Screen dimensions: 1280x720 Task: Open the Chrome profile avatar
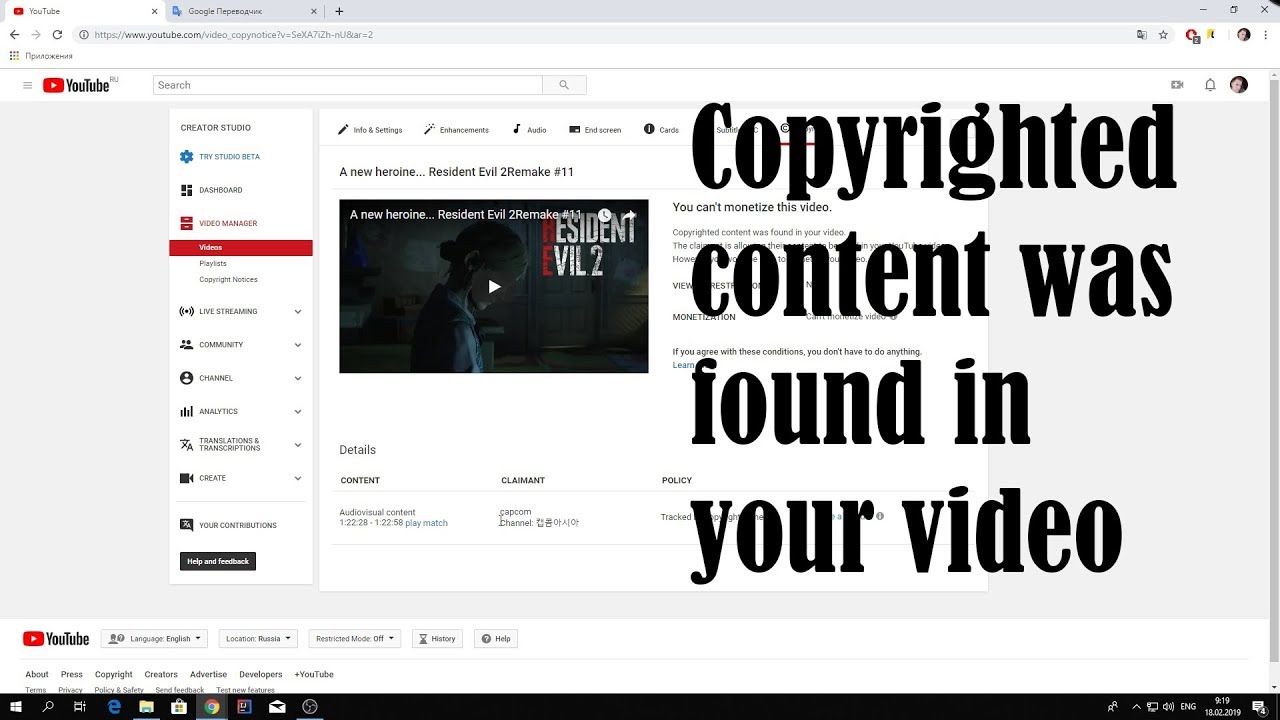pos(1243,35)
